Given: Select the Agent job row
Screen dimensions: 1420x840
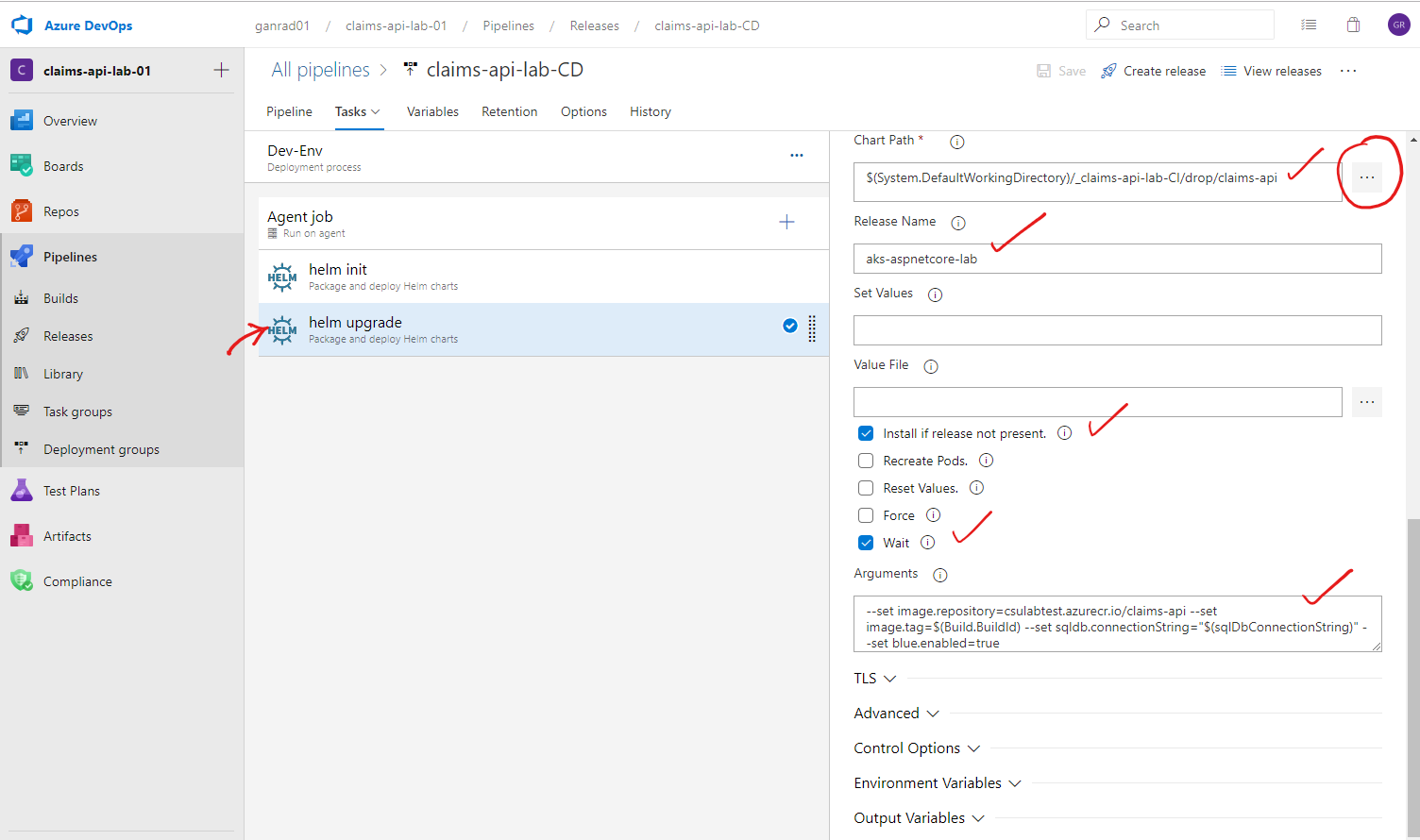Looking at the screenshot, I should click(x=544, y=224).
